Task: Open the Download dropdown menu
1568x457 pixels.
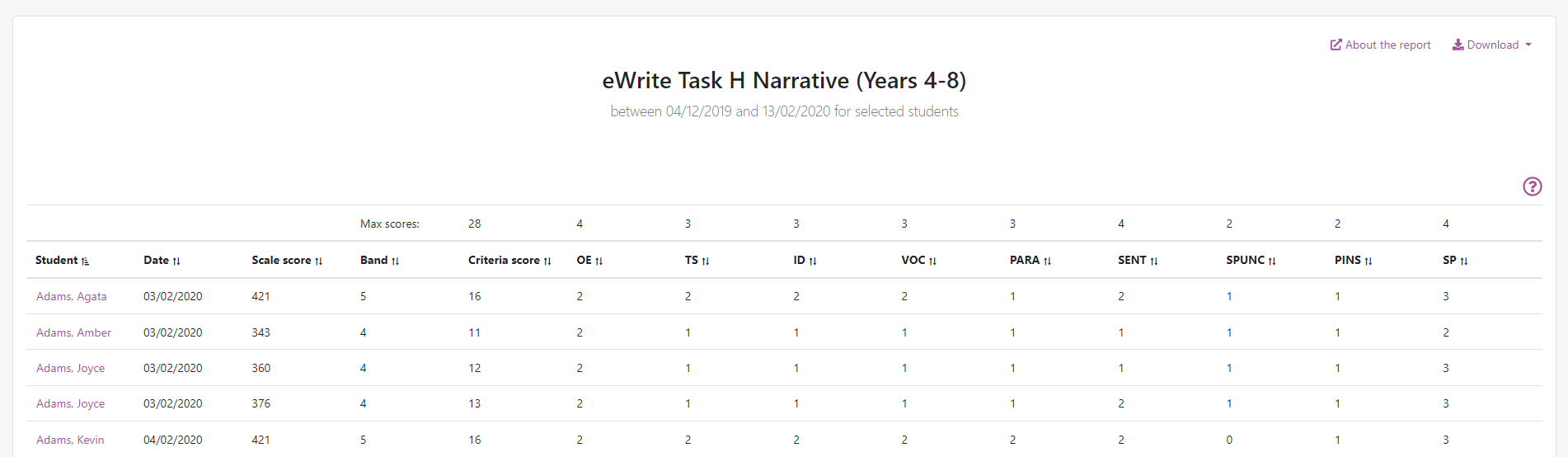Action: pyautogui.click(x=1492, y=45)
